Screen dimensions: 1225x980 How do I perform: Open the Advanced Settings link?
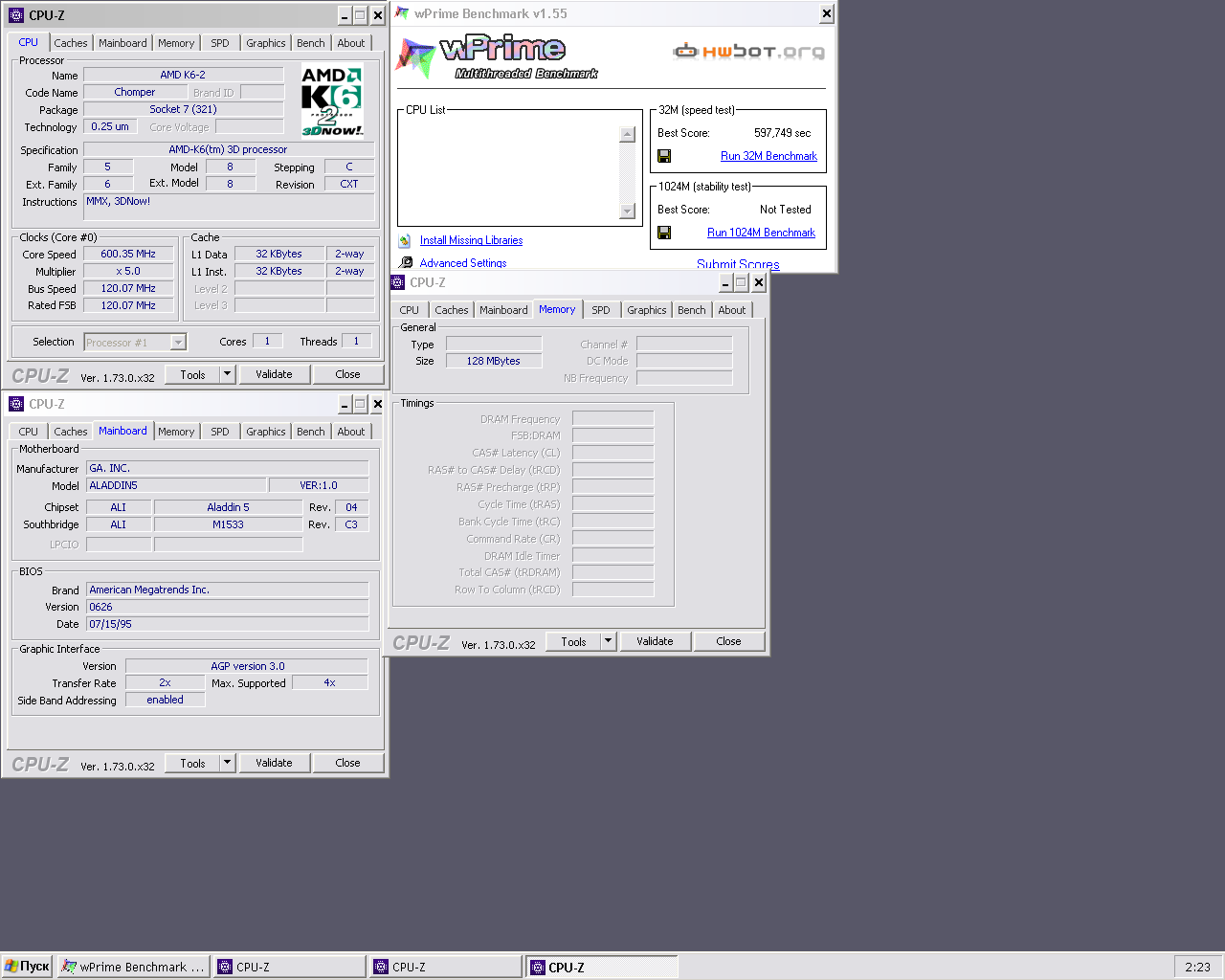(463, 262)
